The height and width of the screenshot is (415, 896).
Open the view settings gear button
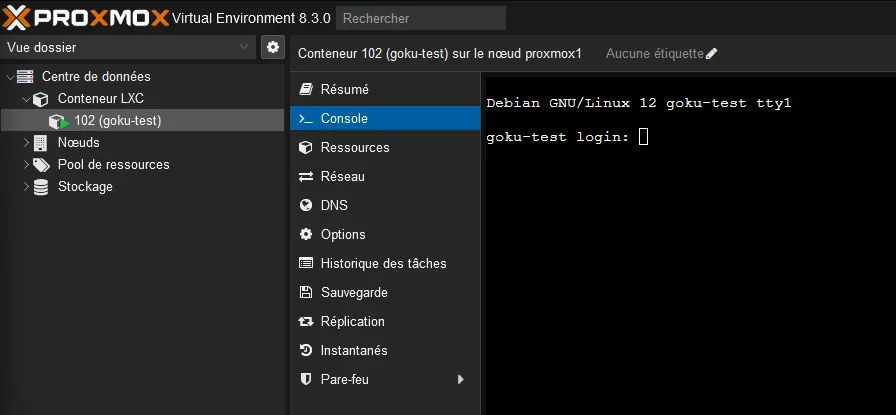273,47
